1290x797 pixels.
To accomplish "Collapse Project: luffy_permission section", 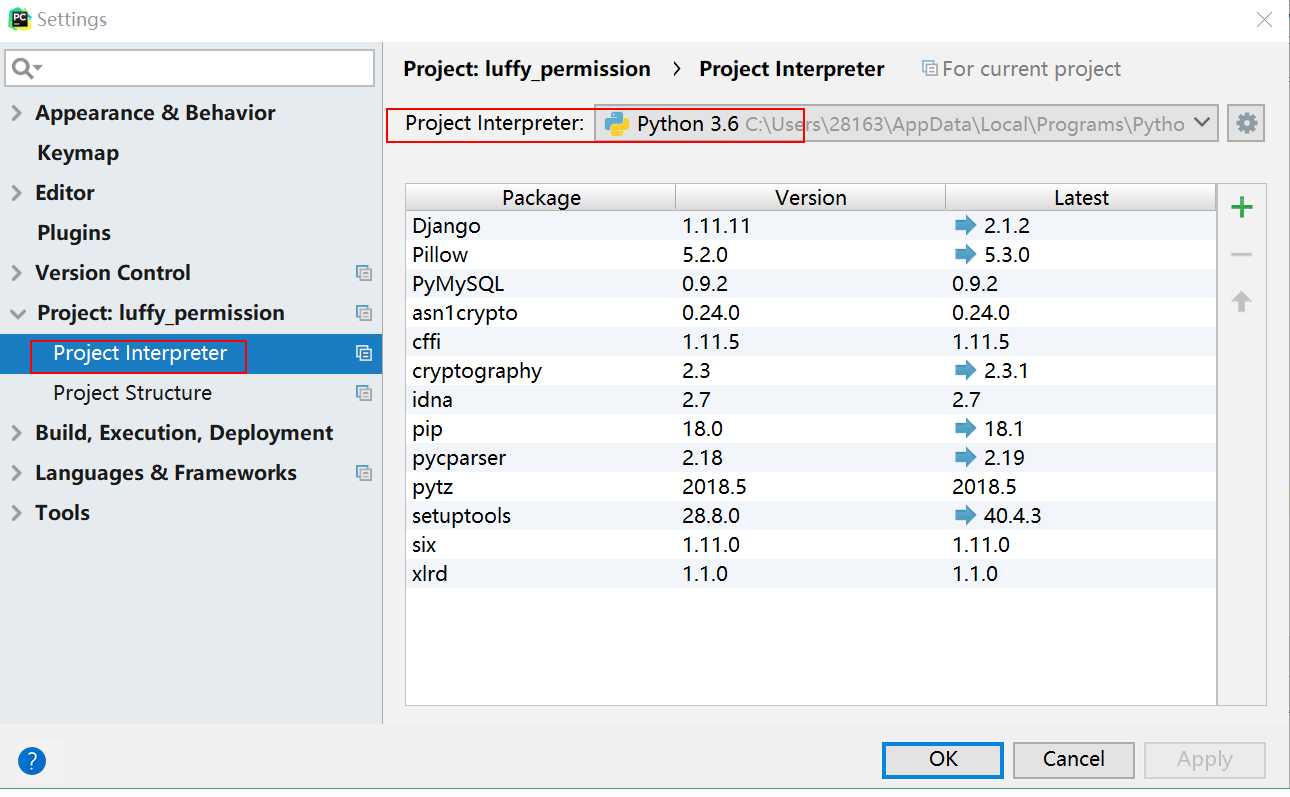I will click(x=17, y=313).
